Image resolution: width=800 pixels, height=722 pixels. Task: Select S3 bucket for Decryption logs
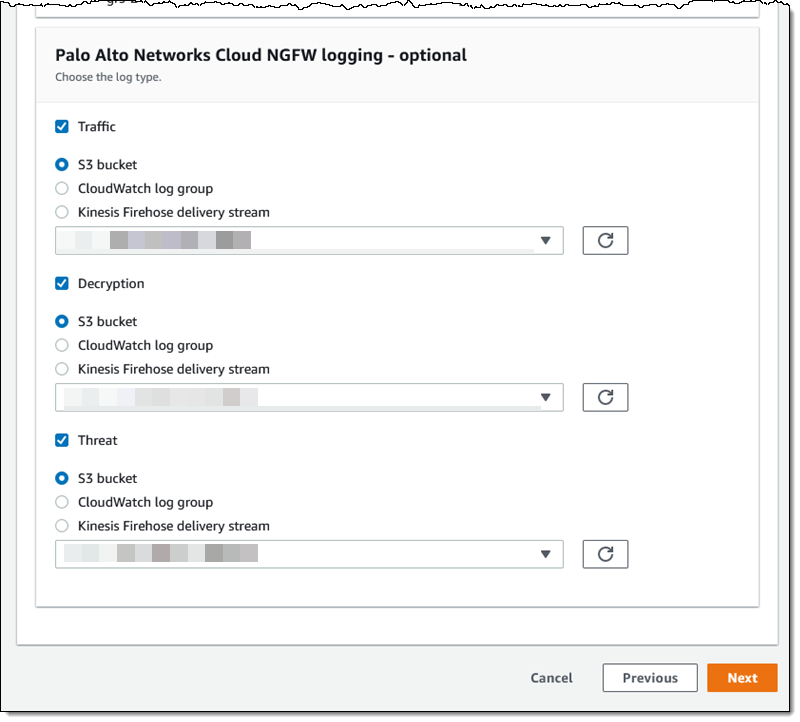(x=62, y=321)
